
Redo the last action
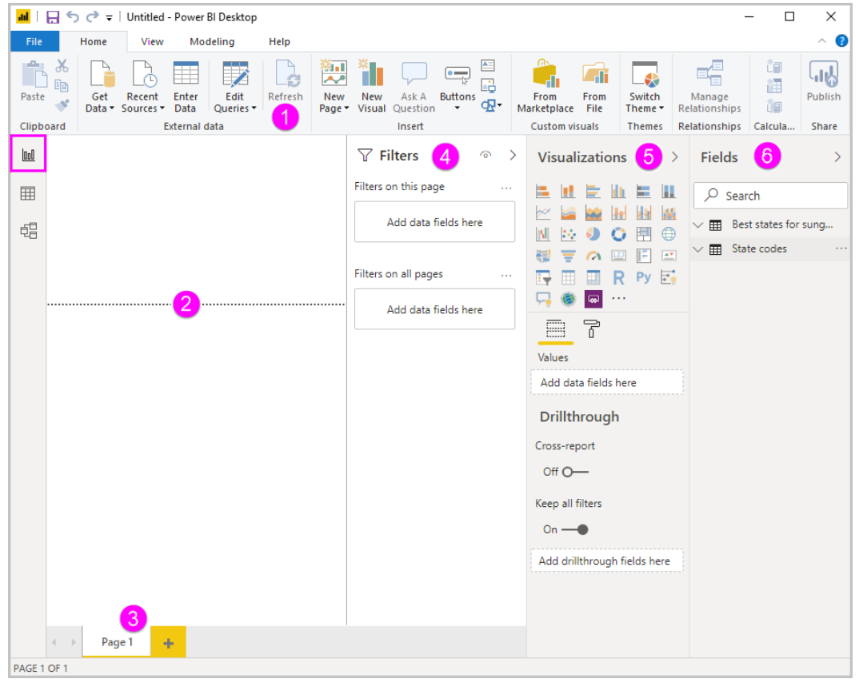pos(92,17)
